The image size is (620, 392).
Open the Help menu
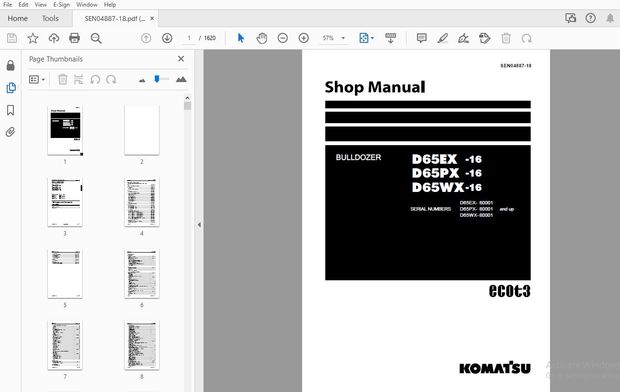pyautogui.click(x=110, y=5)
